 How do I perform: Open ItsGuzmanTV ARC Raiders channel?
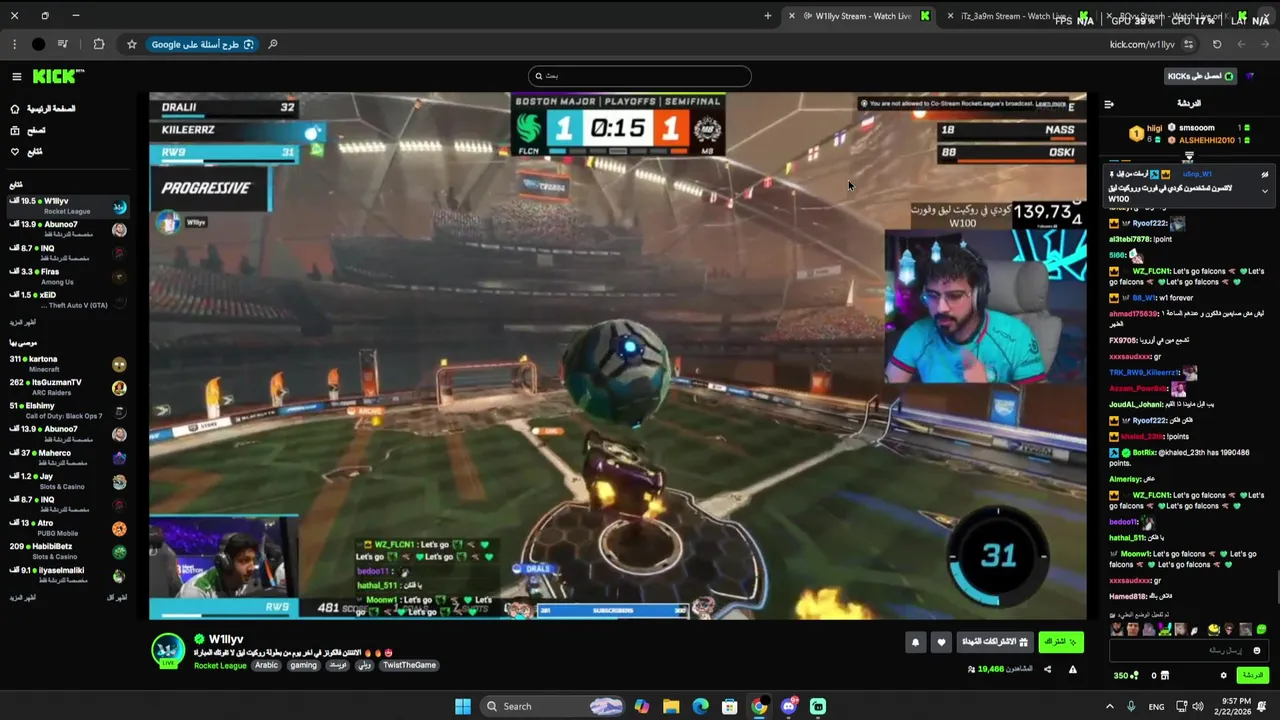pos(68,387)
